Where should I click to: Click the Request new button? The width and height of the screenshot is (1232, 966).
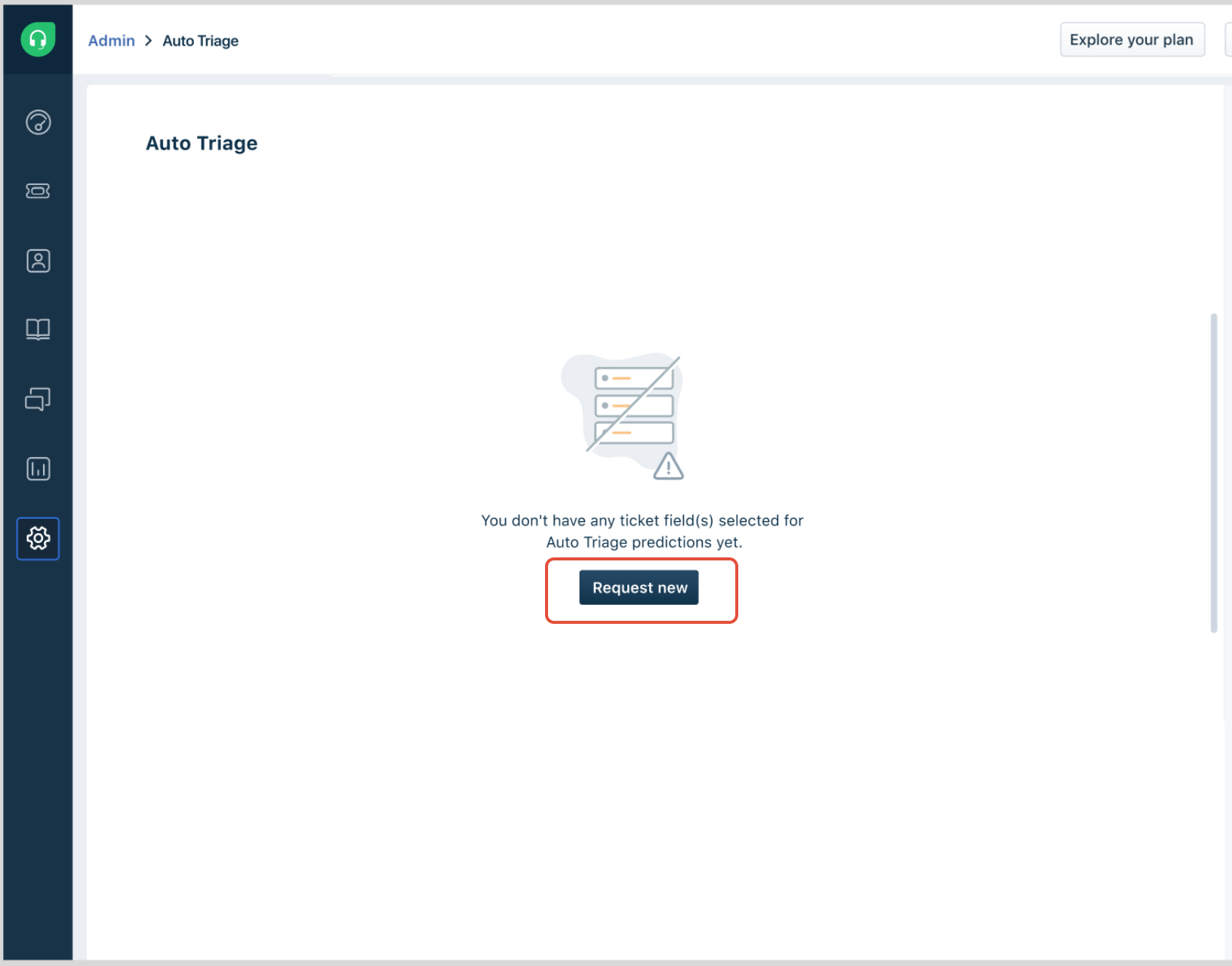point(639,588)
